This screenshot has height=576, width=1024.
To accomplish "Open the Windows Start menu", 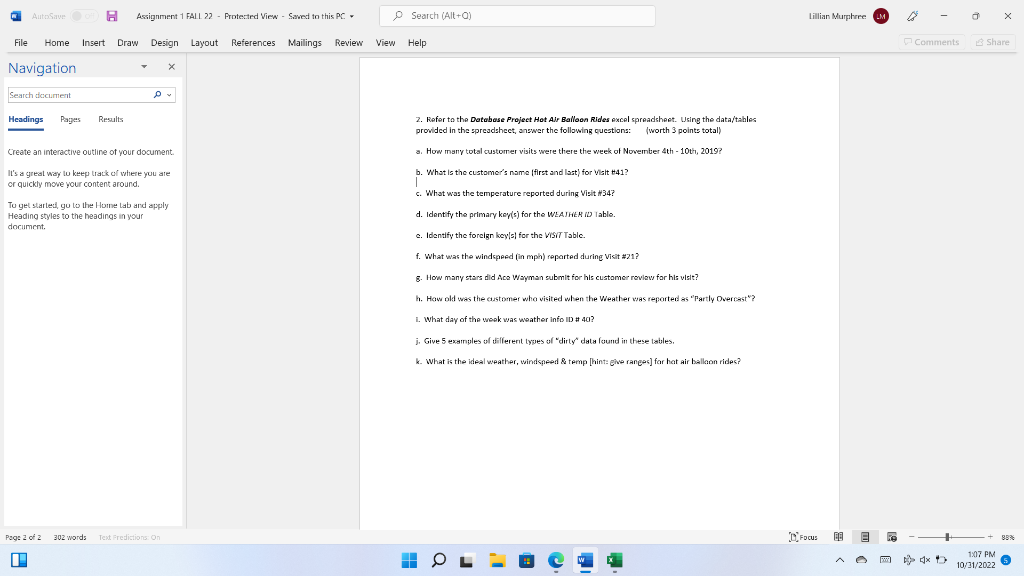I will (409, 560).
